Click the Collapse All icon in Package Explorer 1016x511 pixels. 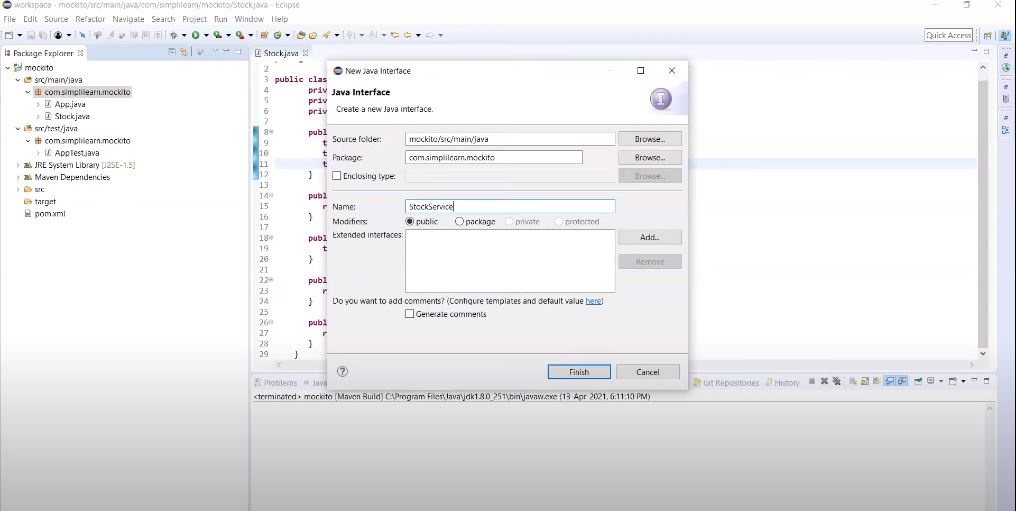coord(172,52)
